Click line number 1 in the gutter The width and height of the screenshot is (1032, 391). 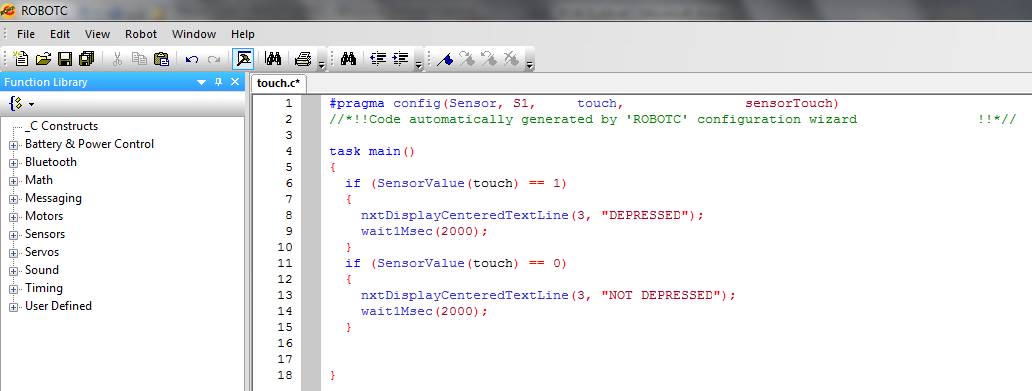point(288,103)
